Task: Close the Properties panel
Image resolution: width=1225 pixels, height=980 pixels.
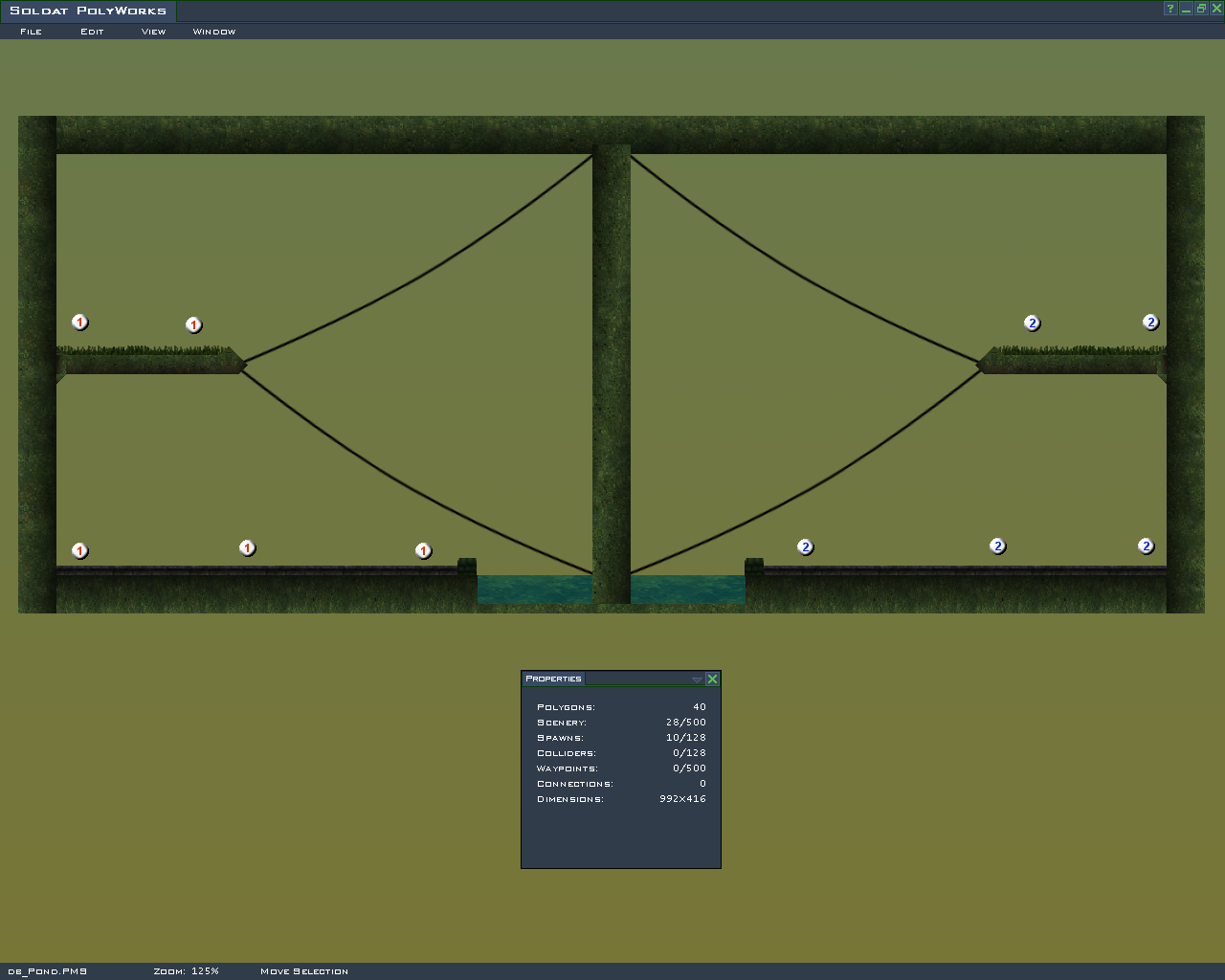Action: click(x=712, y=679)
